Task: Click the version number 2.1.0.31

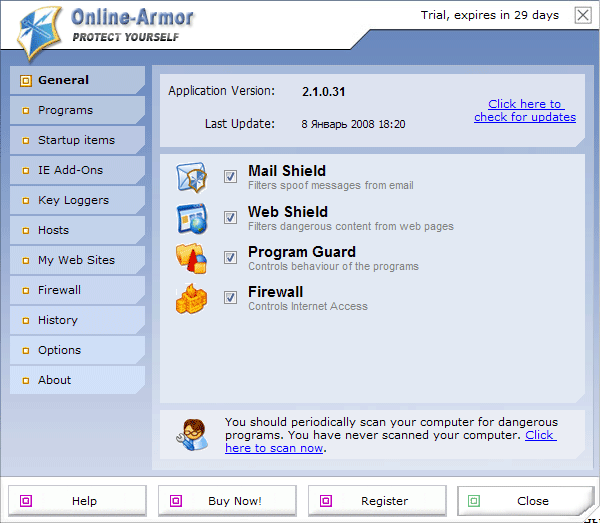Action: point(323,92)
